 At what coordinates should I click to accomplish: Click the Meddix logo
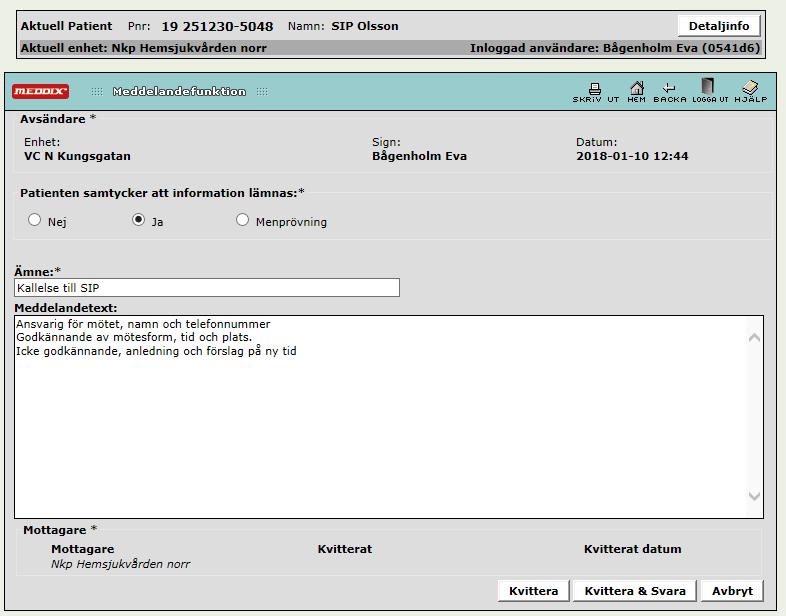41,91
